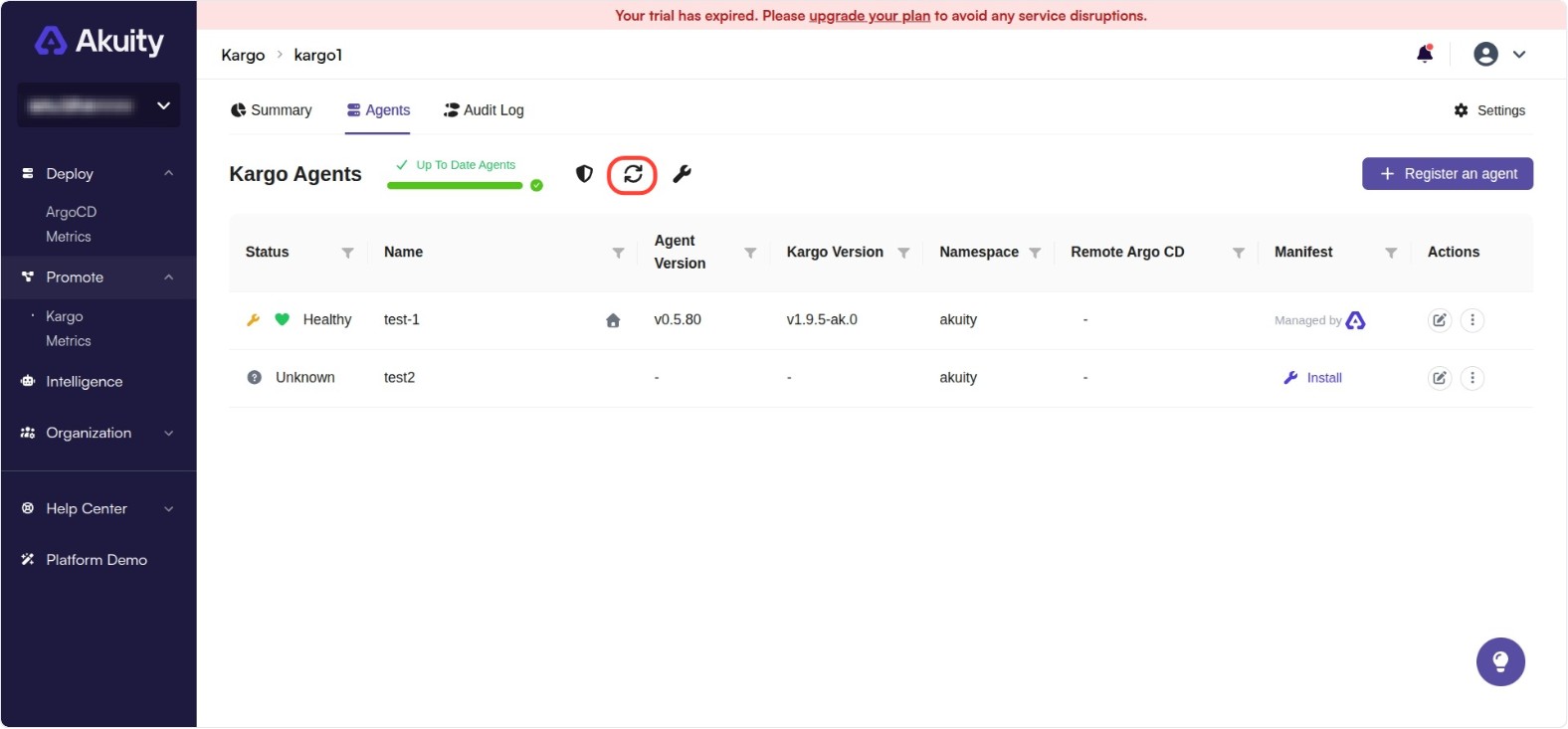1568x729 pixels.
Task: Expand the account dropdown chevron
Action: tap(1519, 55)
